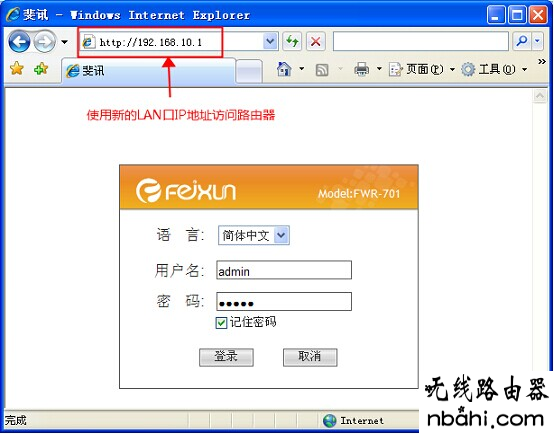Open search provider options dropdown

pyautogui.click(x=537, y=41)
